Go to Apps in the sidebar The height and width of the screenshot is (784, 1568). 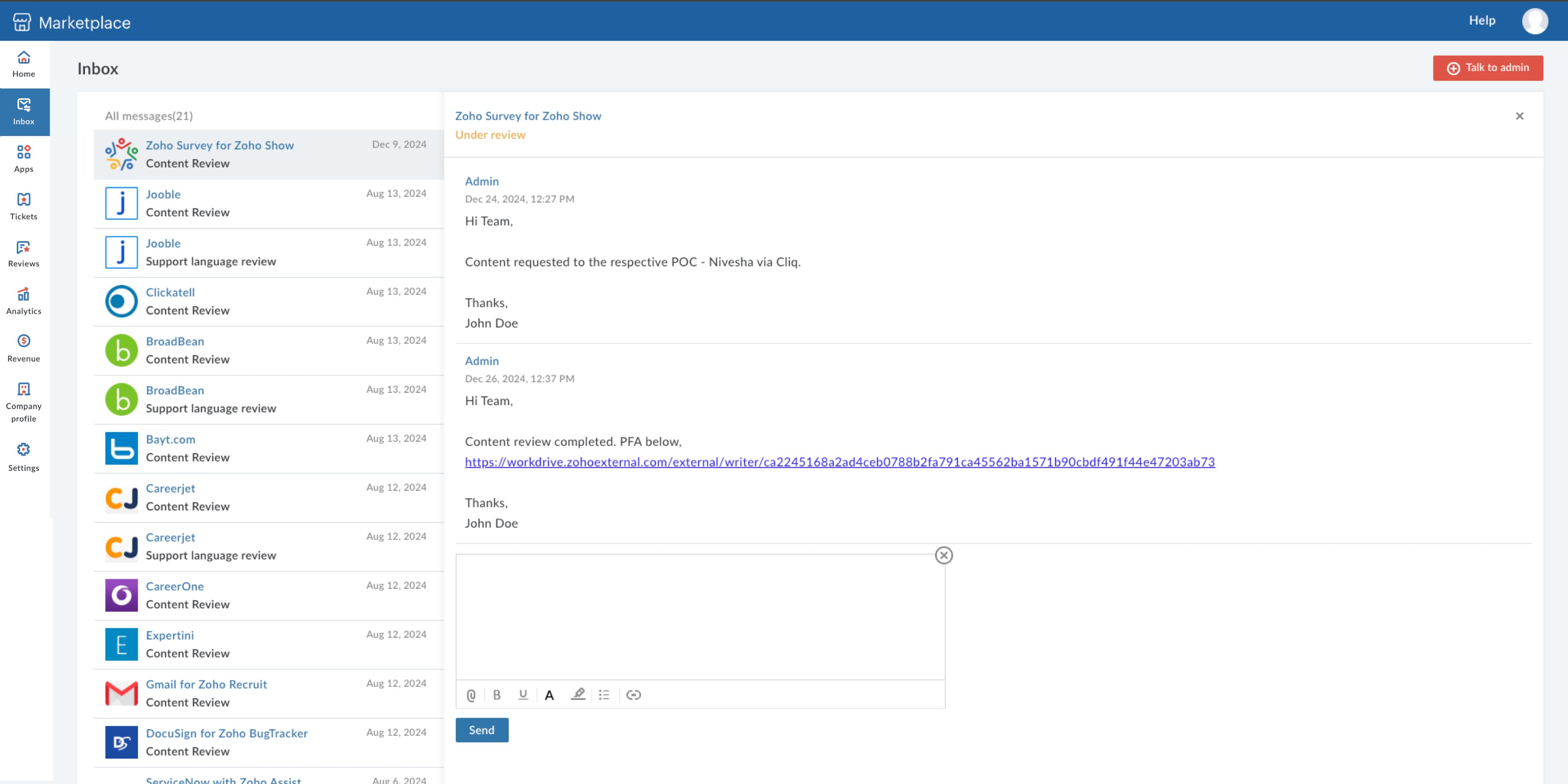coord(24,159)
